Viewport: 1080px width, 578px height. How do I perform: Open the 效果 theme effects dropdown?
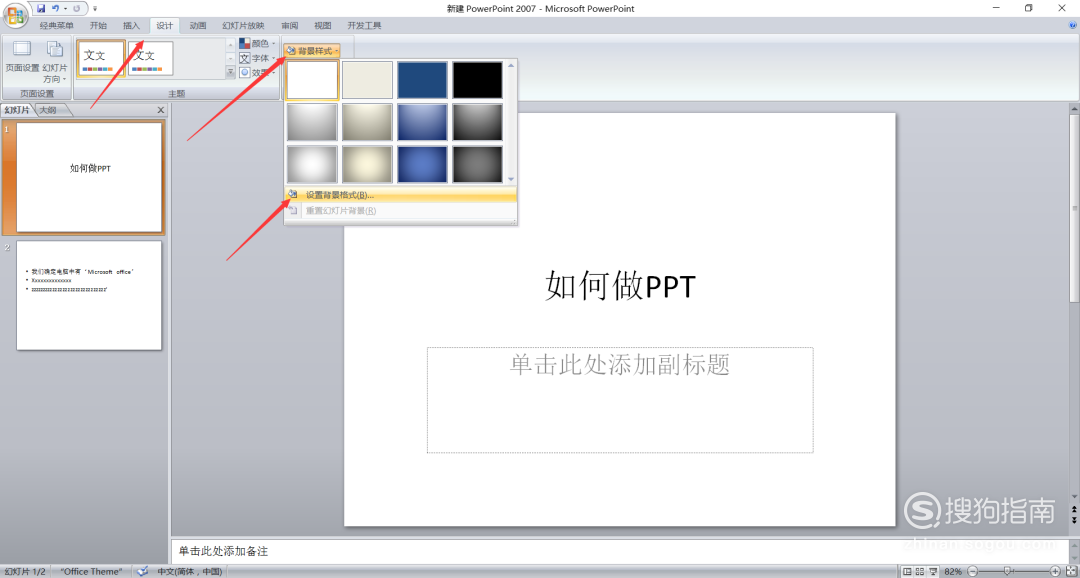258,72
